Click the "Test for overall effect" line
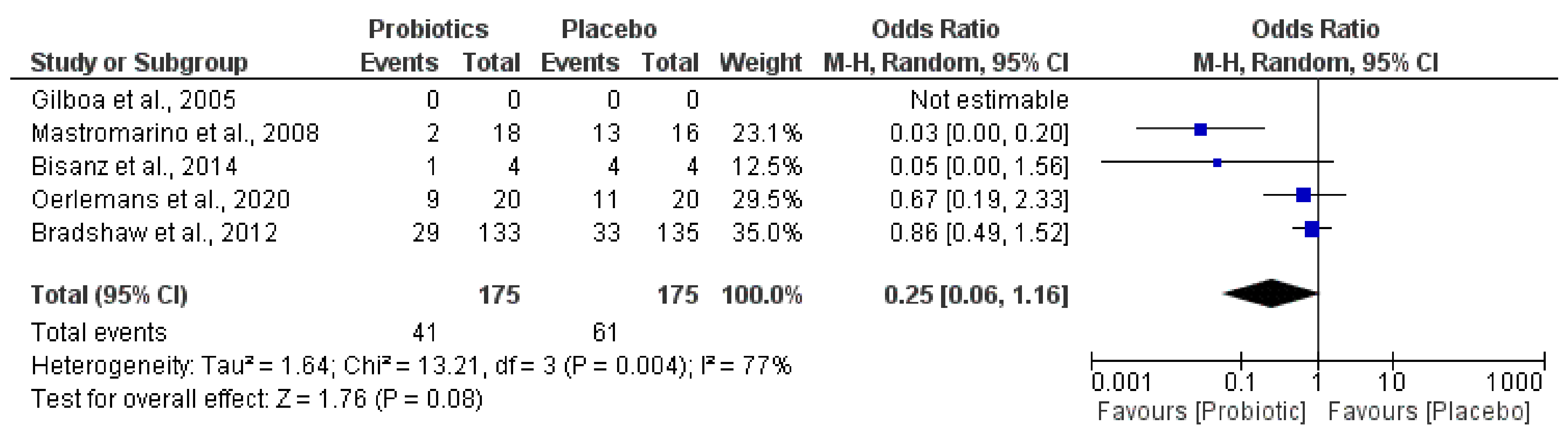Viewport: 1568px width, 442px height. click(x=256, y=399)
